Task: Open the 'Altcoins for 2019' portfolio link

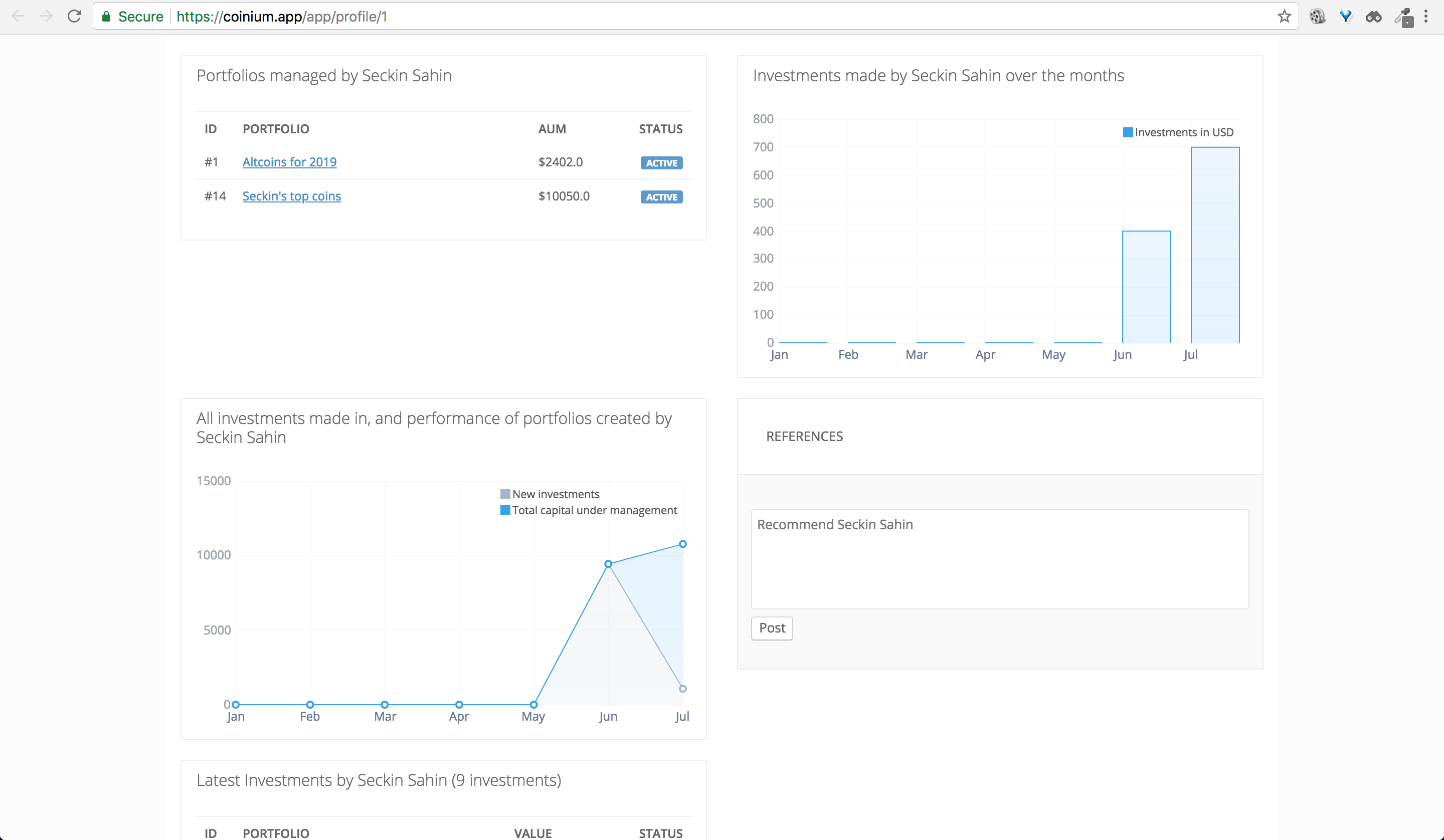Action: click(x=289, y=162)
